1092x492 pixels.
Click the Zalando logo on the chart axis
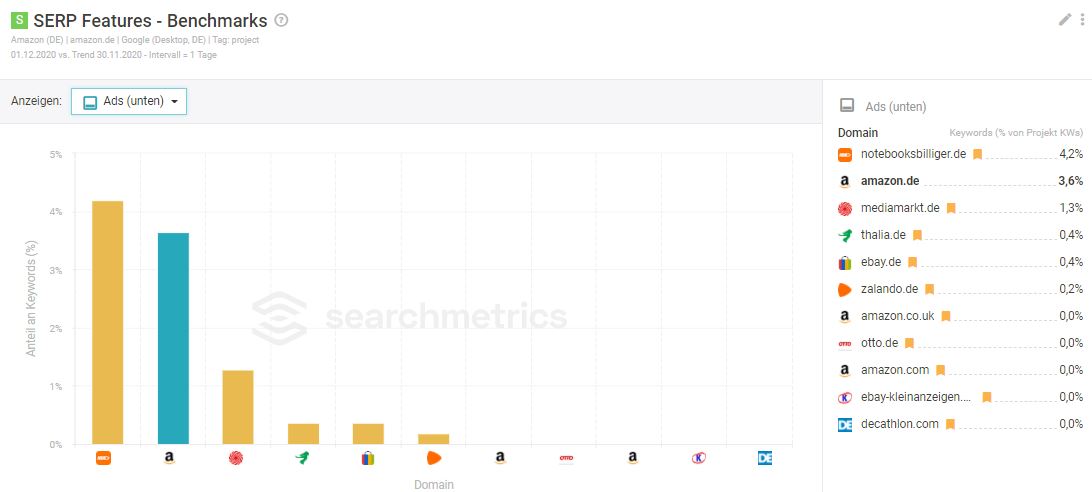[x=434, y=459]
